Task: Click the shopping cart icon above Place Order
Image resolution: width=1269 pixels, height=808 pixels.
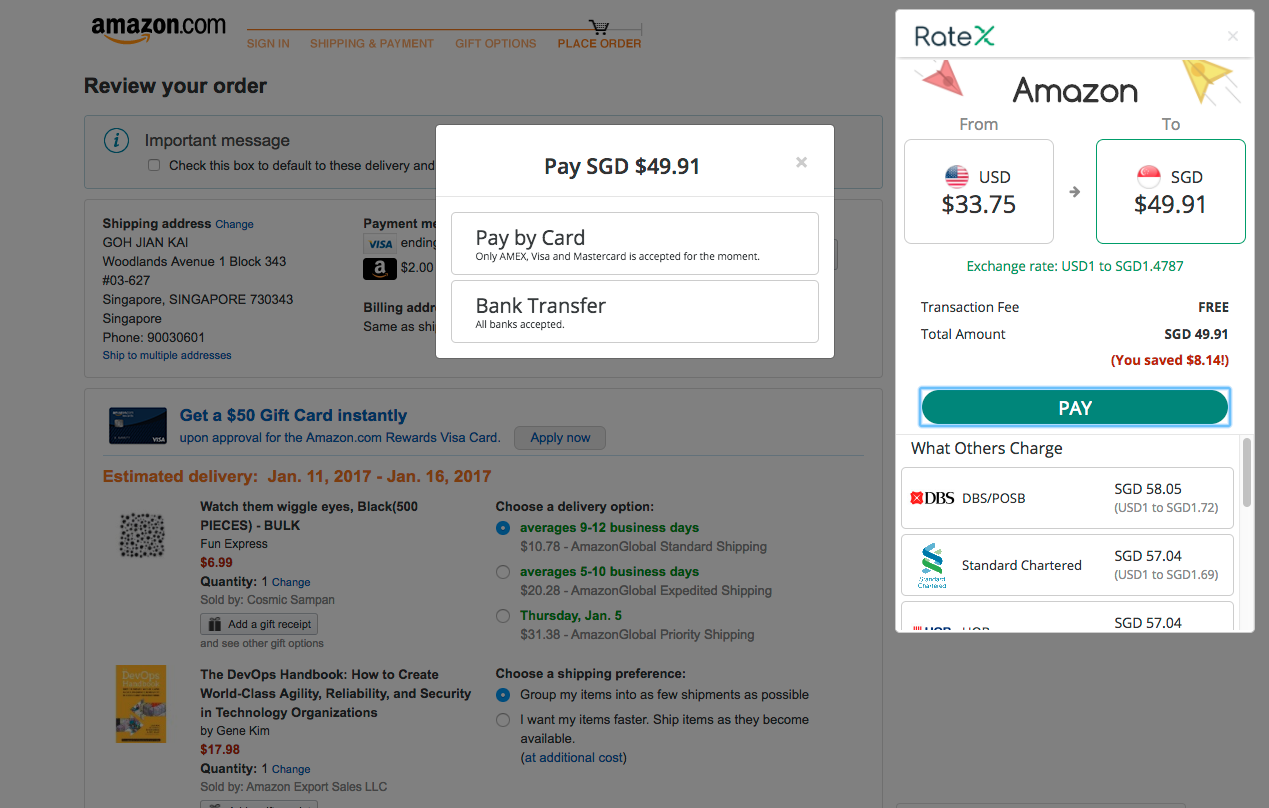Action: pyautogui.click(x=599, y=26)
